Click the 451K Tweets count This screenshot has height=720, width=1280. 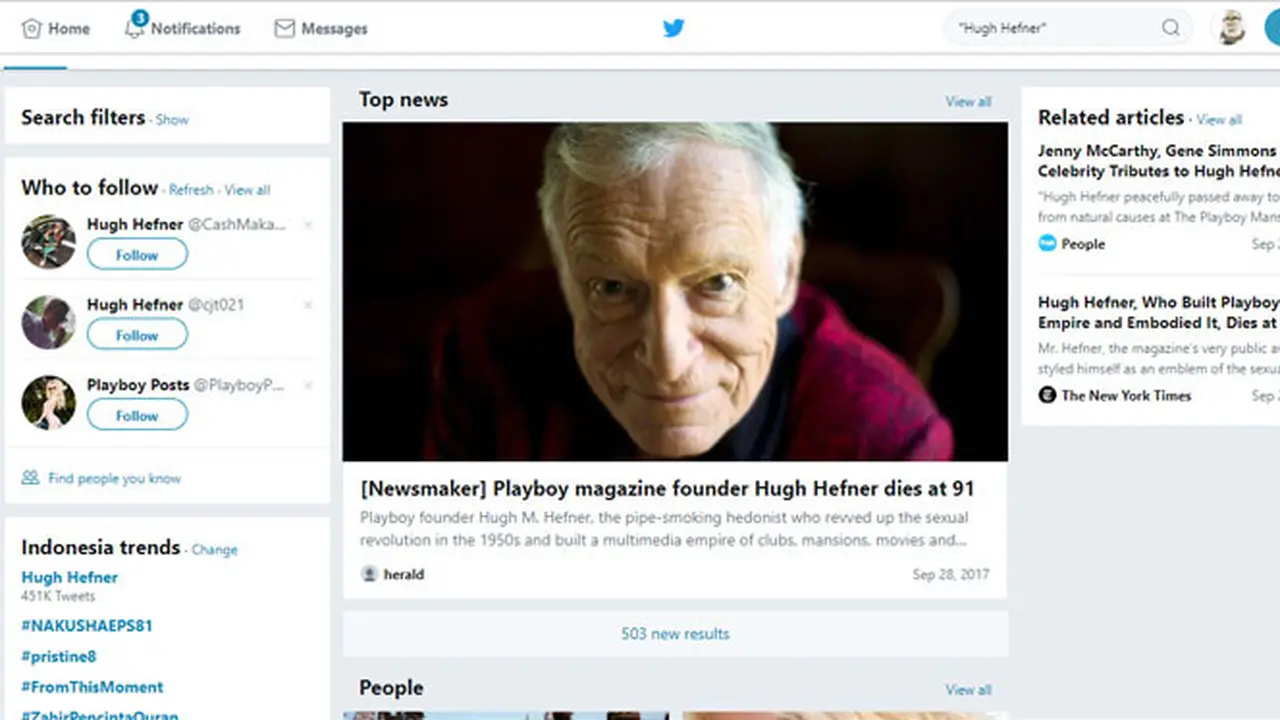tap(58, 597)
